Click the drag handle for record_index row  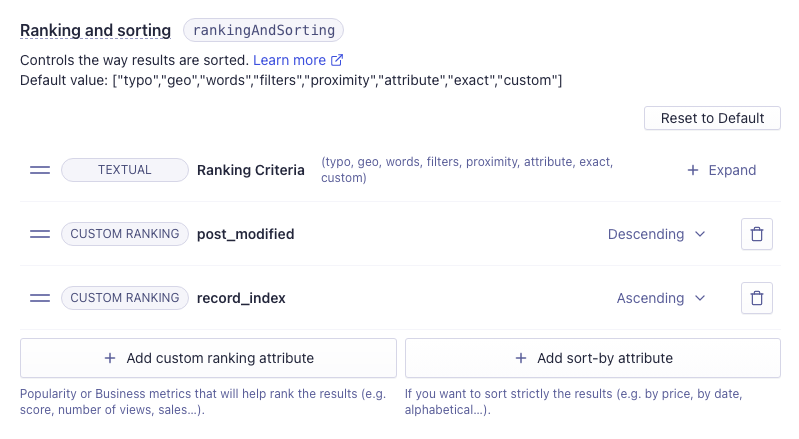[x=40, y=298]
